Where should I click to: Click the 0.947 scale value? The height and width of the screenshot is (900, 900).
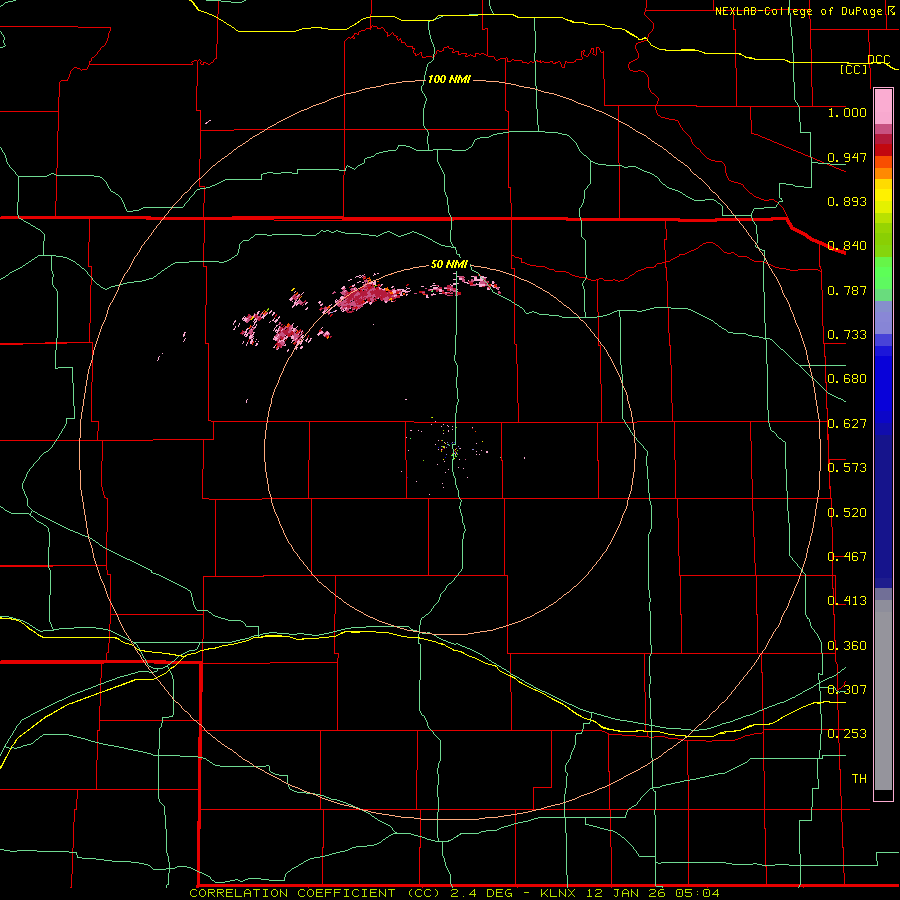coord(847,157)
